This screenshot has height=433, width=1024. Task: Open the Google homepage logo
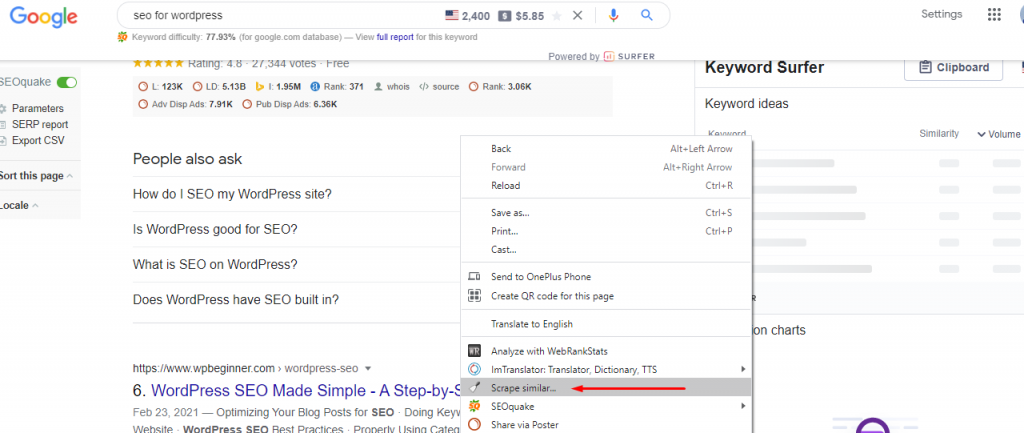pyautogui.click(x=43, y=16)
